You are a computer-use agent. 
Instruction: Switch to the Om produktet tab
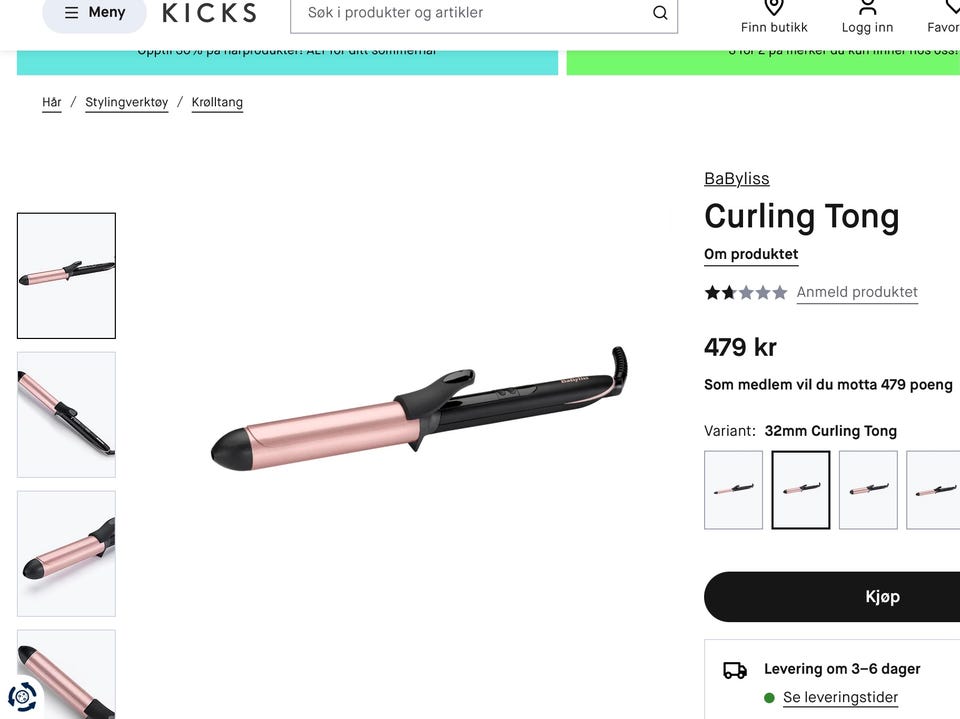point(751,254)
